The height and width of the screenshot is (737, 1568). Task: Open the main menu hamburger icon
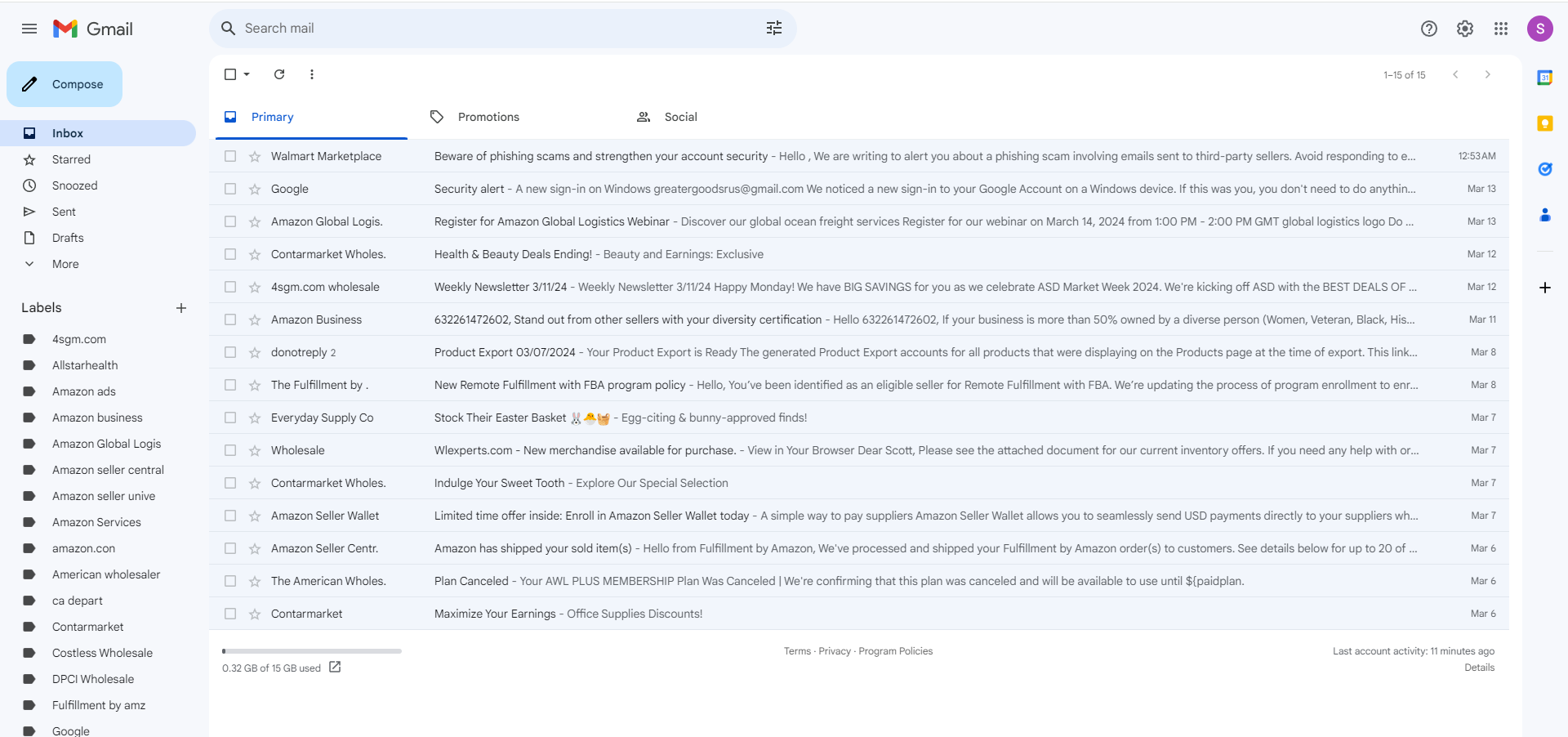point(29,29)
